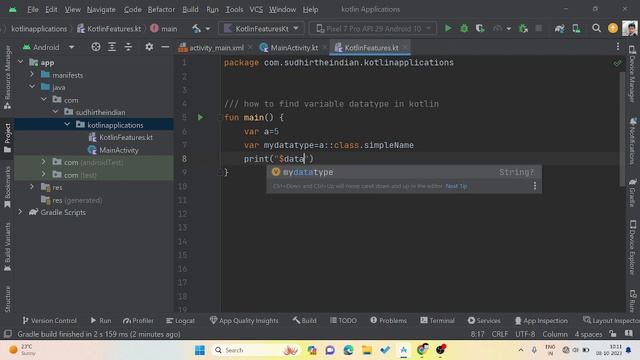The height and width of the screenshot is (360, 640).
Task: Click CRLF line separator in status bar
Action: (500, 334)
